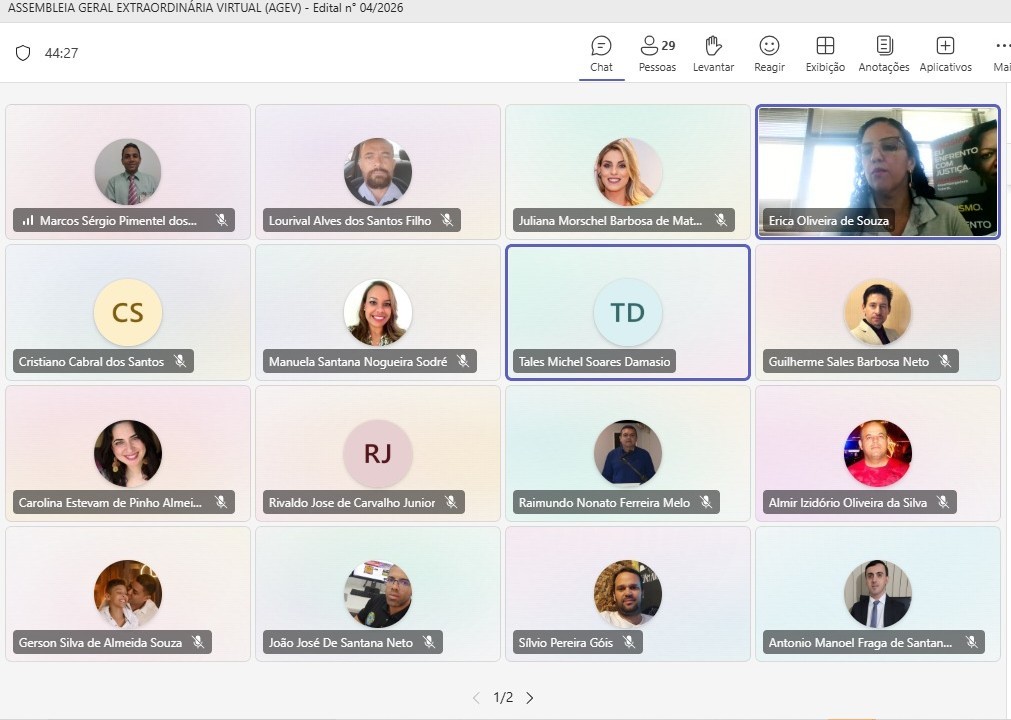Click the CS avatar for Cristiano Cabral
The image size is (1011, 720).
click(128, 312)
